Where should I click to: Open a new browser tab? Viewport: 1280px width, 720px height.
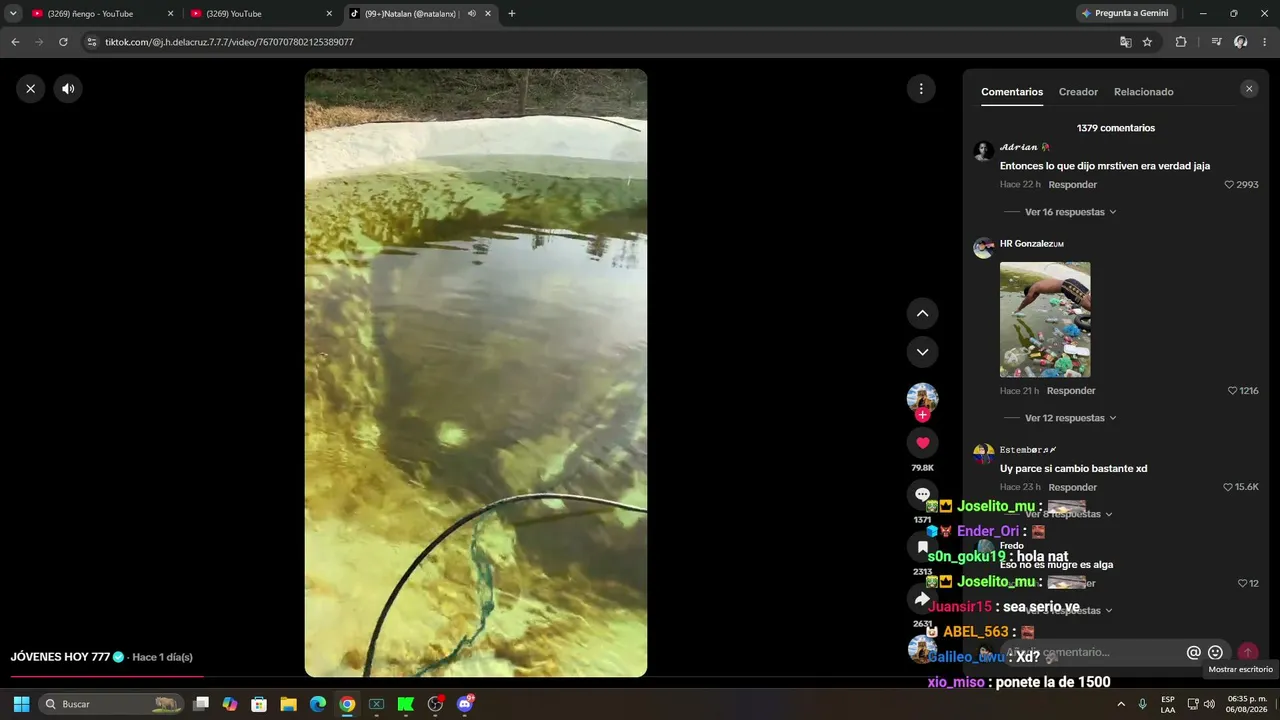click(x=512, y=14)
